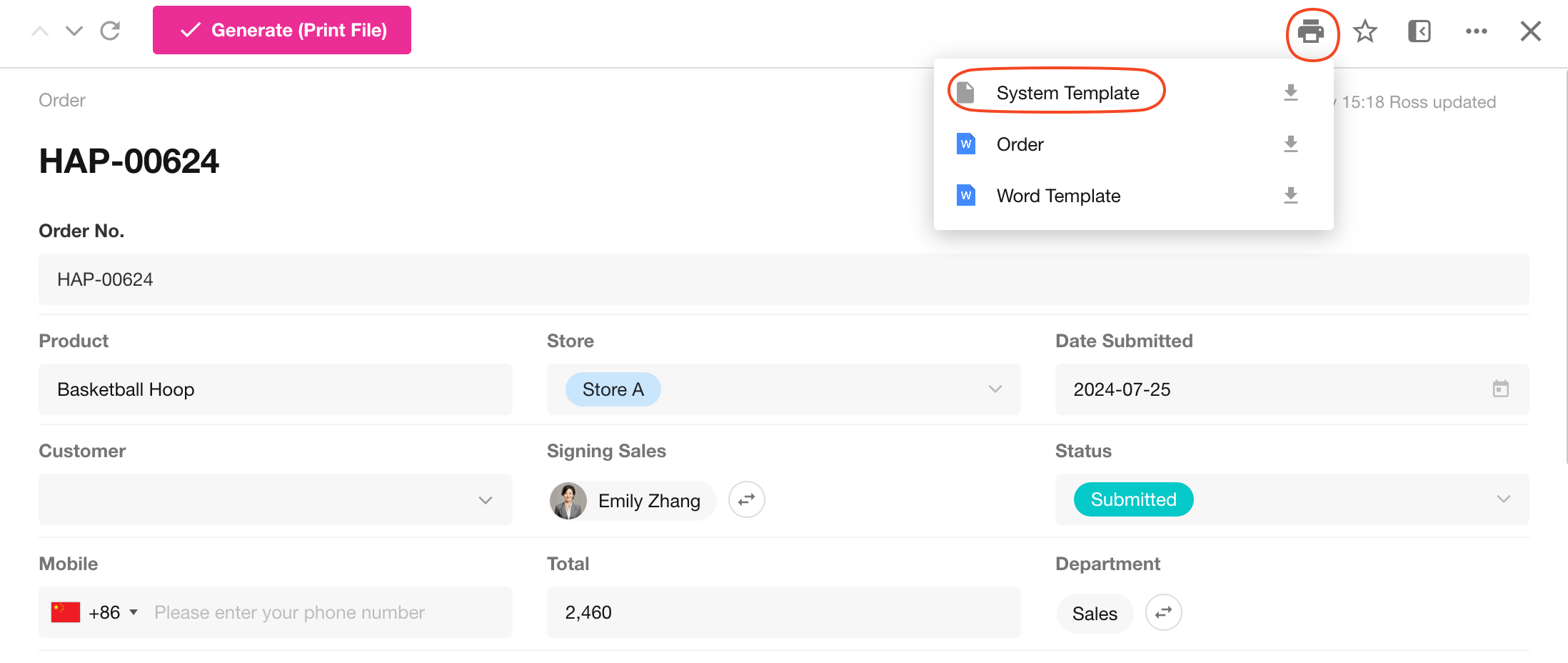This screenshot has width=1568, height=663.
Task: Swap the Signing Sales user
Action: click(746, 500)
